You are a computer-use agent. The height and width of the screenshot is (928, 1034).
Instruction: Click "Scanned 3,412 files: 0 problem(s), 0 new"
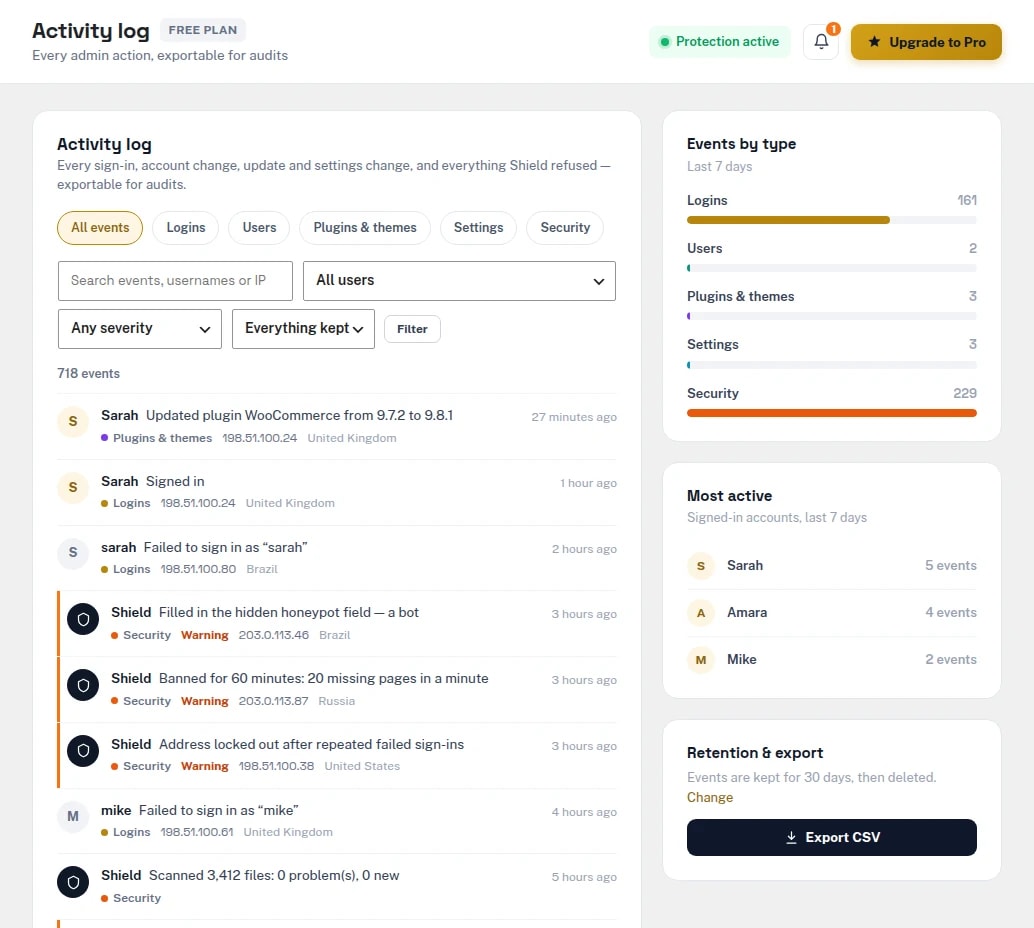tap(274, 876)
